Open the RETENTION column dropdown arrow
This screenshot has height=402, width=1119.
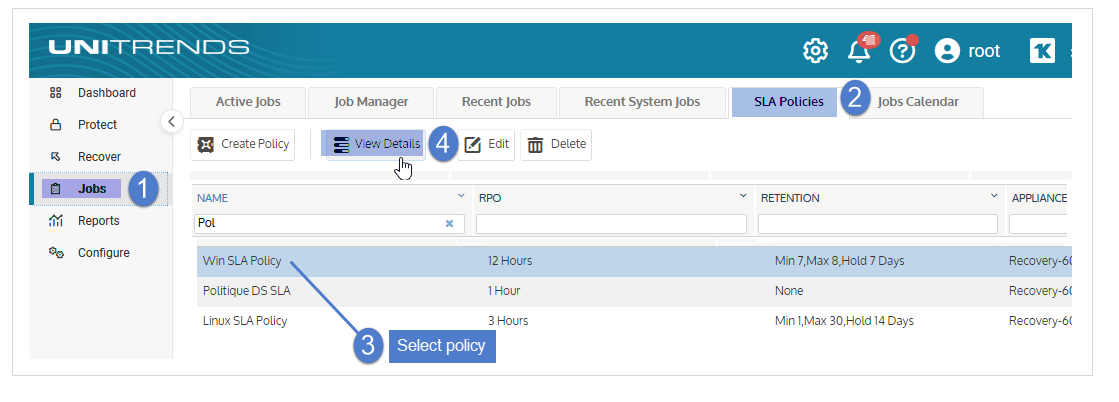pyautogui.click(x=994, y=196)
